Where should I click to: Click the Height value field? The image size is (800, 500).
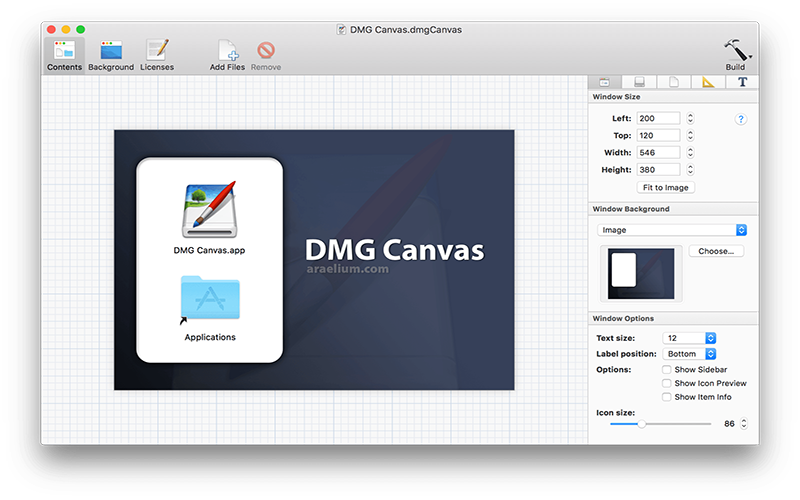pos(658,170)
